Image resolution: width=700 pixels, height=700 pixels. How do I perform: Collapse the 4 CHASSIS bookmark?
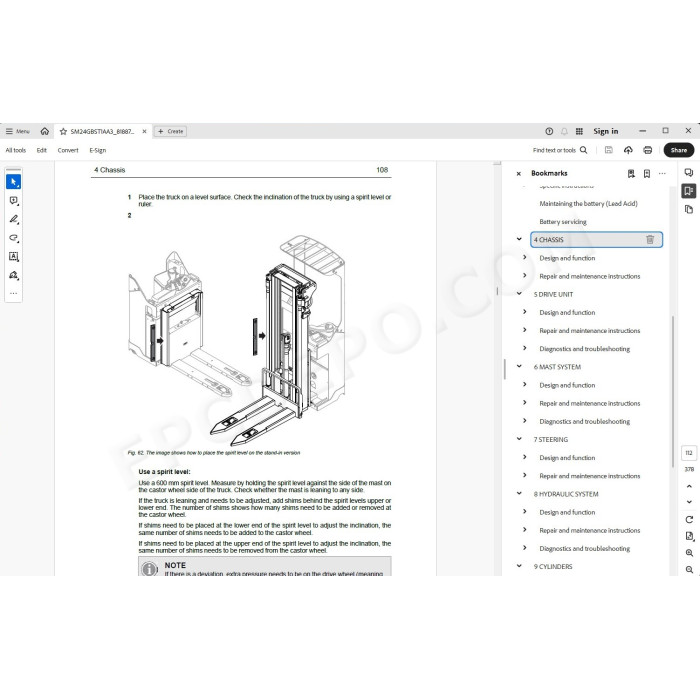(x=519, y=239)
